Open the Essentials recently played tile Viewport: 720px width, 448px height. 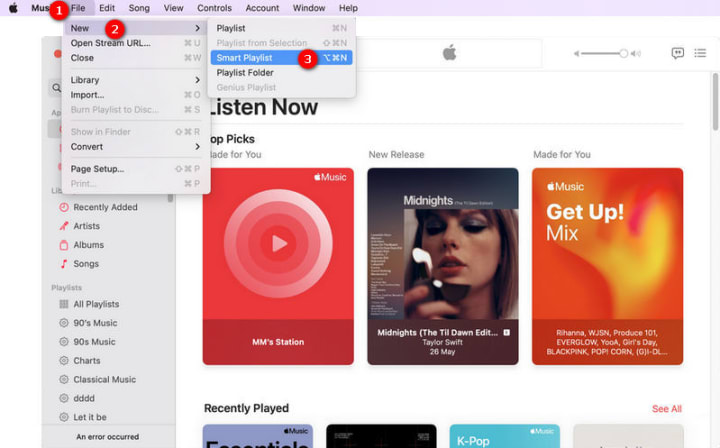coord(258,436)
